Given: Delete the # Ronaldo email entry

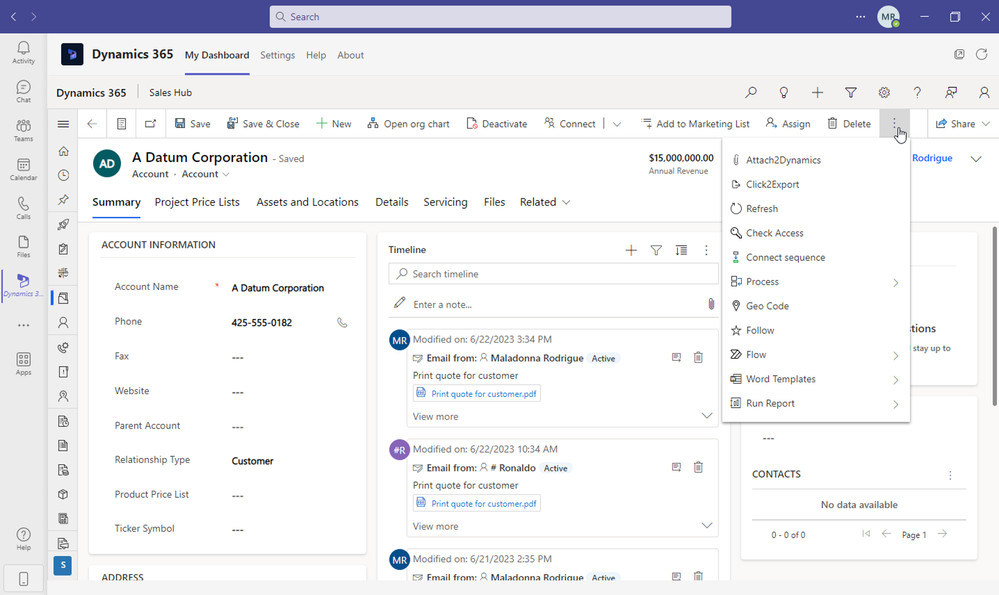Looking at the screenshot, I should coord(698,468).
